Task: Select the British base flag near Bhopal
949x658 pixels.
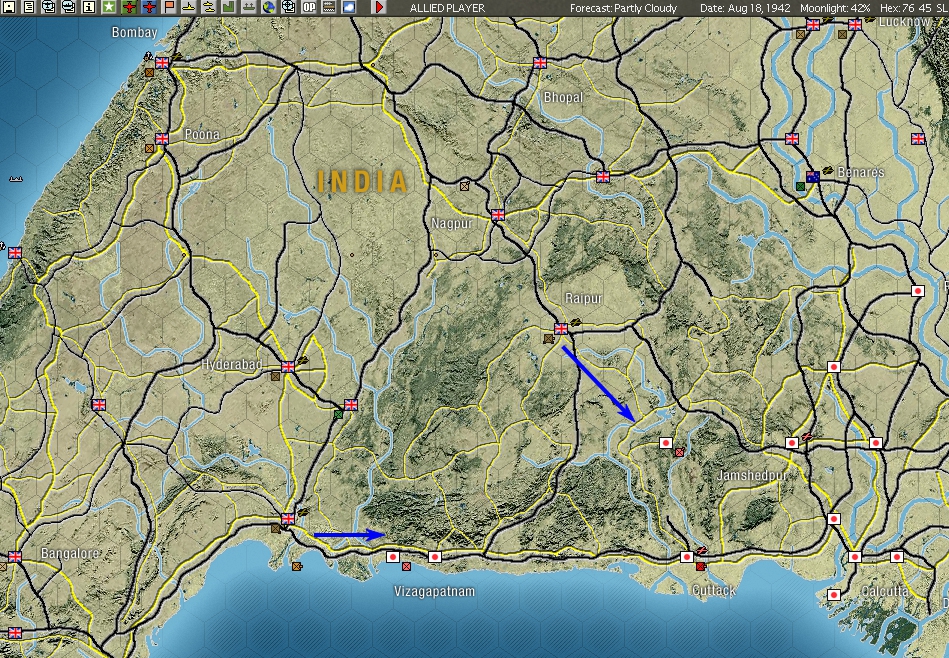Action: [x=540, y=63]
